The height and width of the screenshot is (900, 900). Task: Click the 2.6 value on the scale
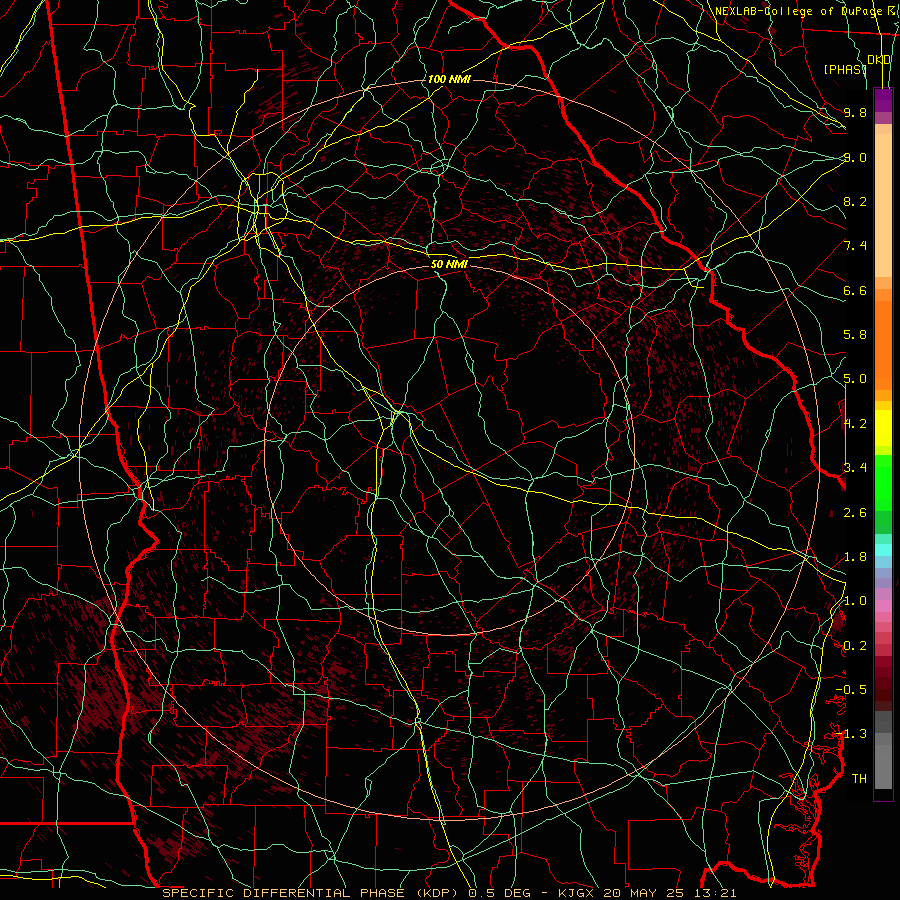(855, 512)
